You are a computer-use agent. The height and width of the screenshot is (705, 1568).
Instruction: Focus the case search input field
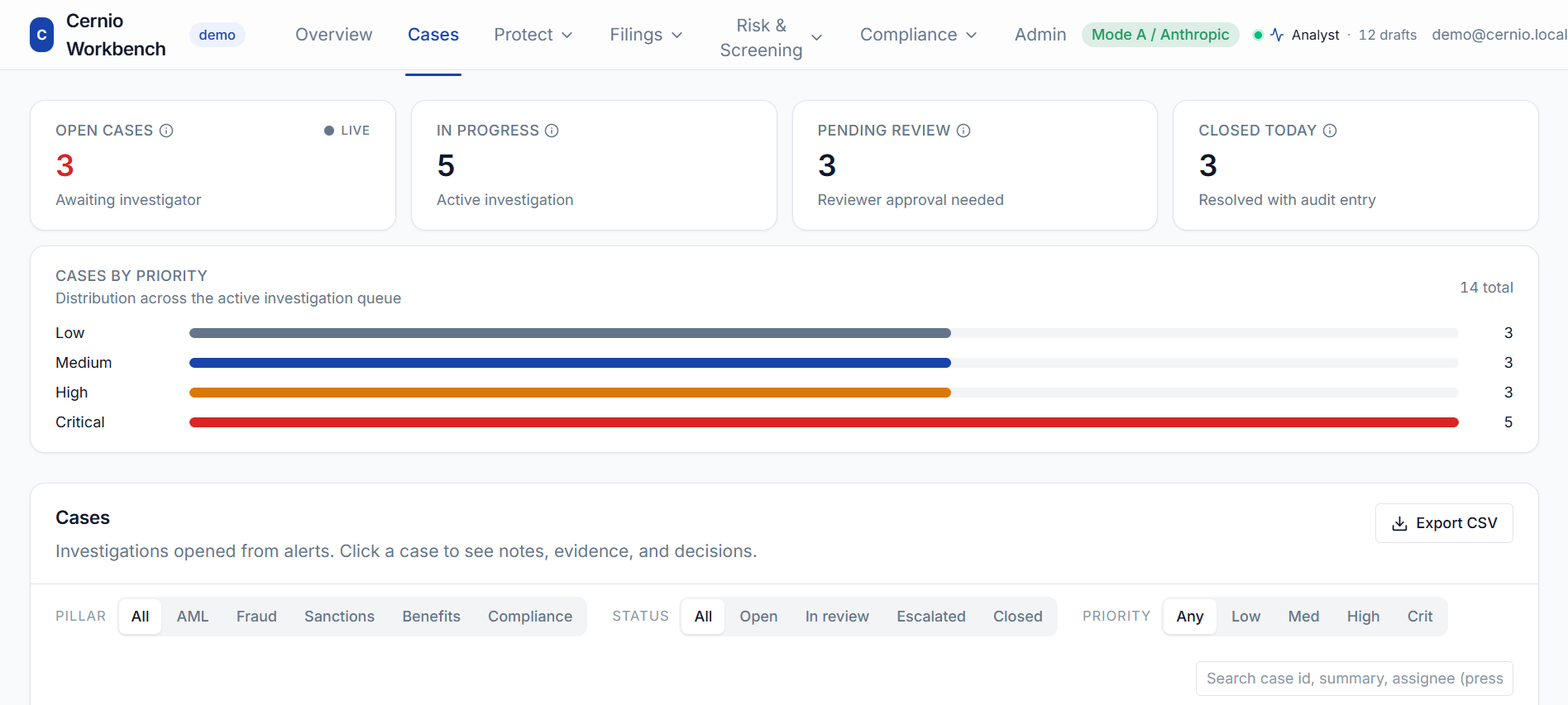(1355, 679)
